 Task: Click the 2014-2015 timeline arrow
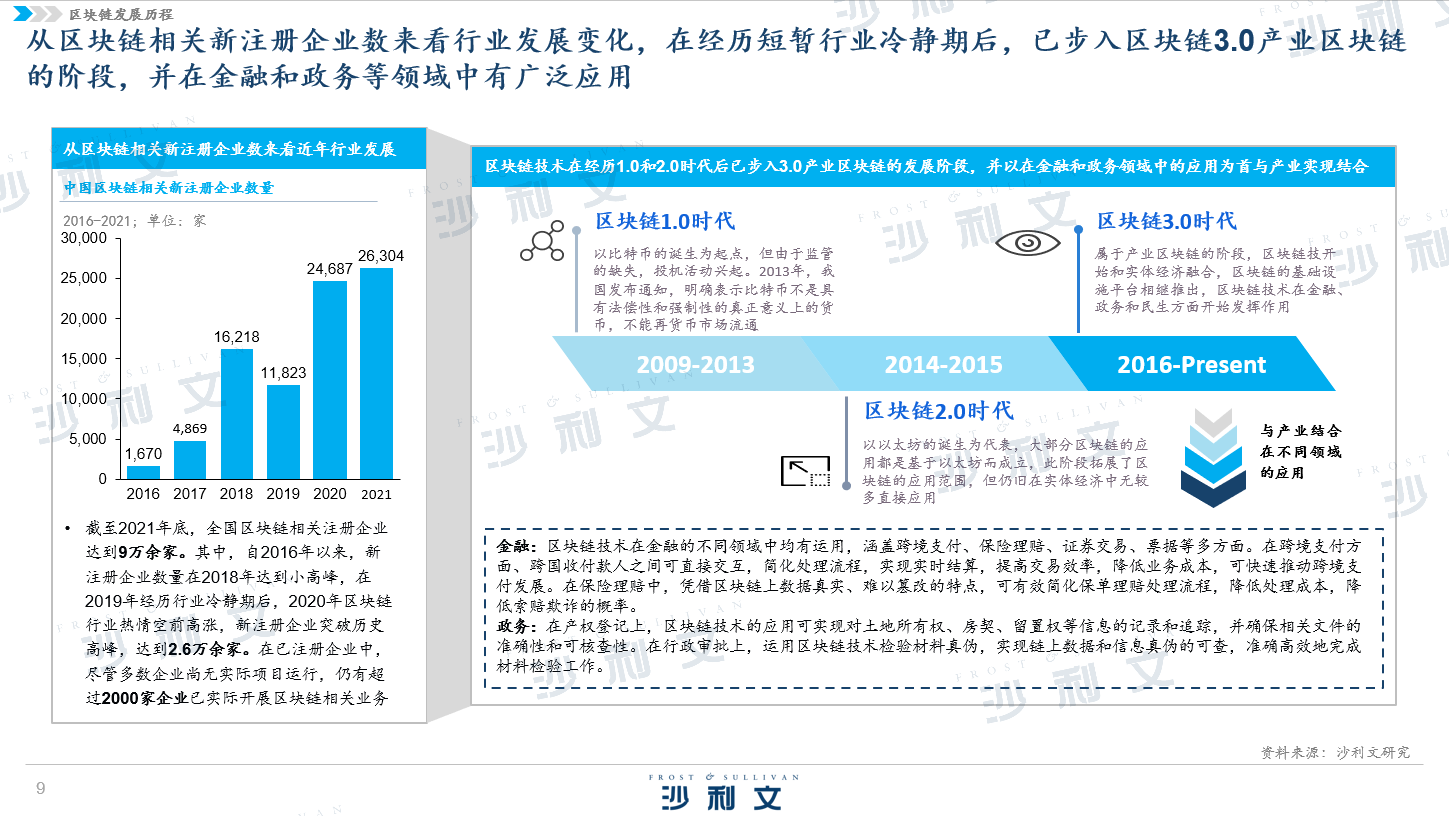[x=943, y=364]
